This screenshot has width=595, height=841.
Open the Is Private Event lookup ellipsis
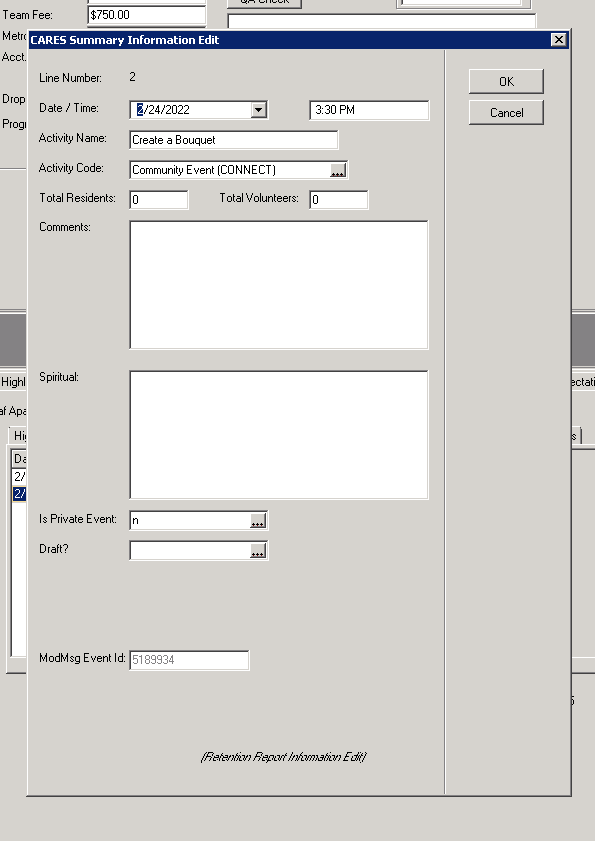[258, 521]
